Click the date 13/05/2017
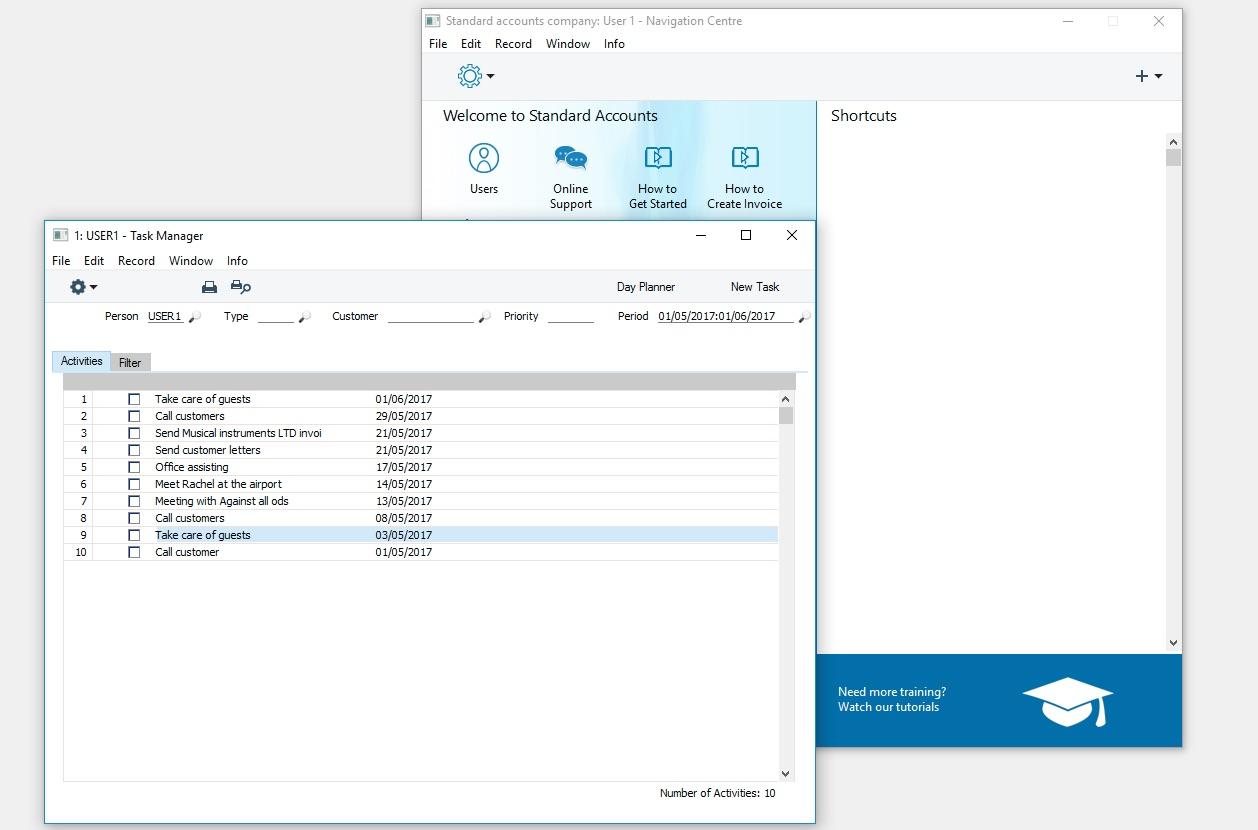Image resolution: width=1258 pixels, height=830 pixels. pyautogui.click(x=404, y=501)
